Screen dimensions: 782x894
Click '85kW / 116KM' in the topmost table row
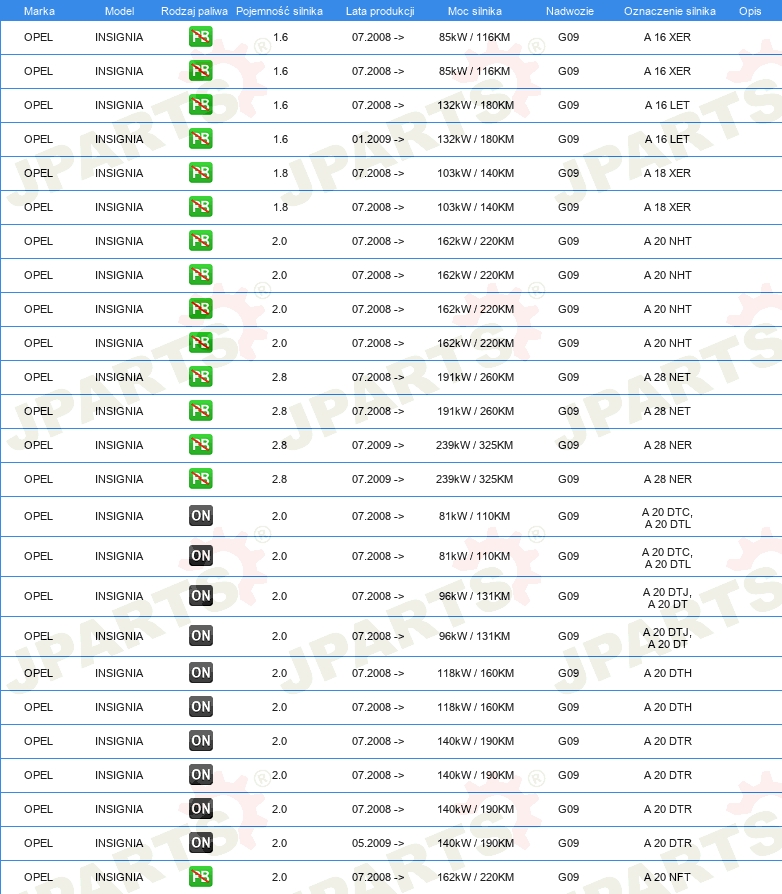[x=474, y=37]
